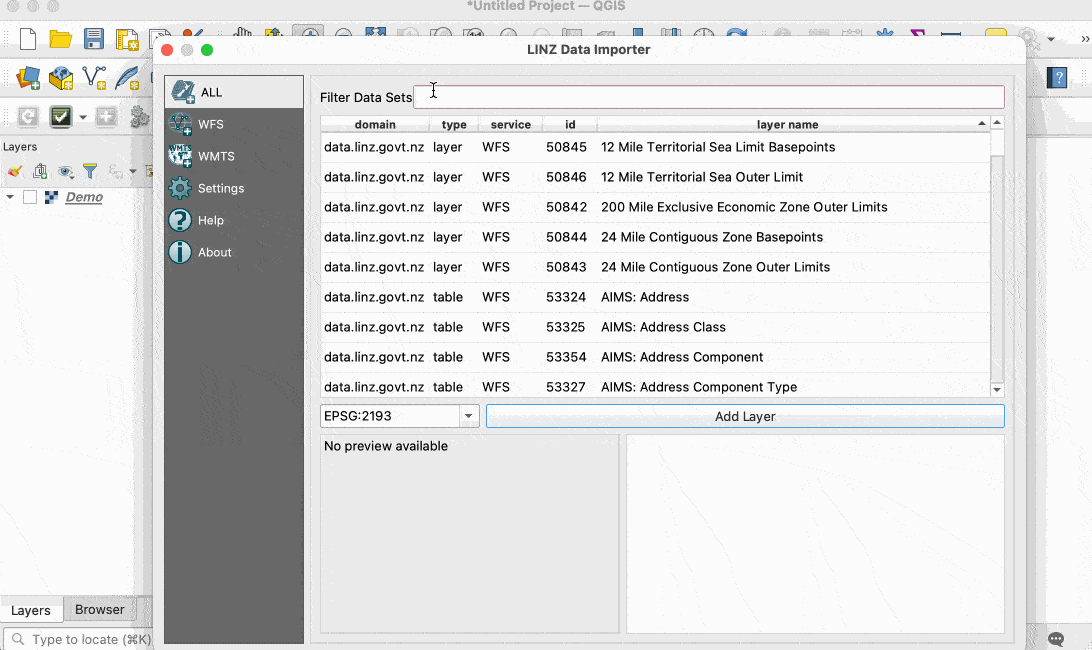Screen dimensions: 1092x650
Task: Select the Demo layer in Layers panel
Action: pos(84,197)
